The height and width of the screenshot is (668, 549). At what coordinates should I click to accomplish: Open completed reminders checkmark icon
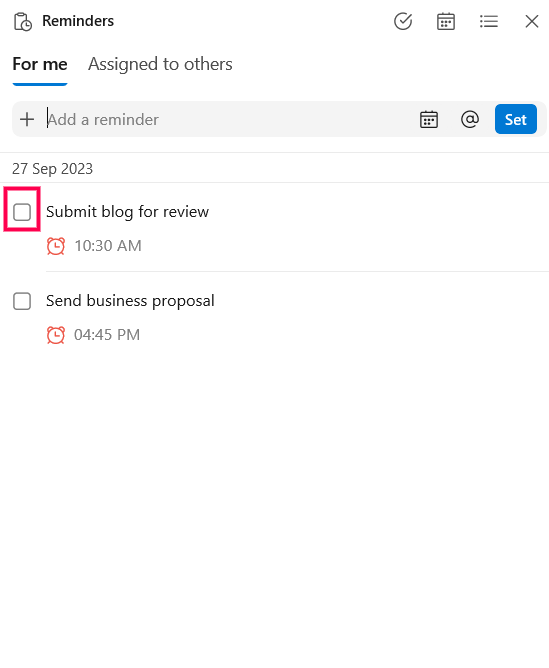403,21
